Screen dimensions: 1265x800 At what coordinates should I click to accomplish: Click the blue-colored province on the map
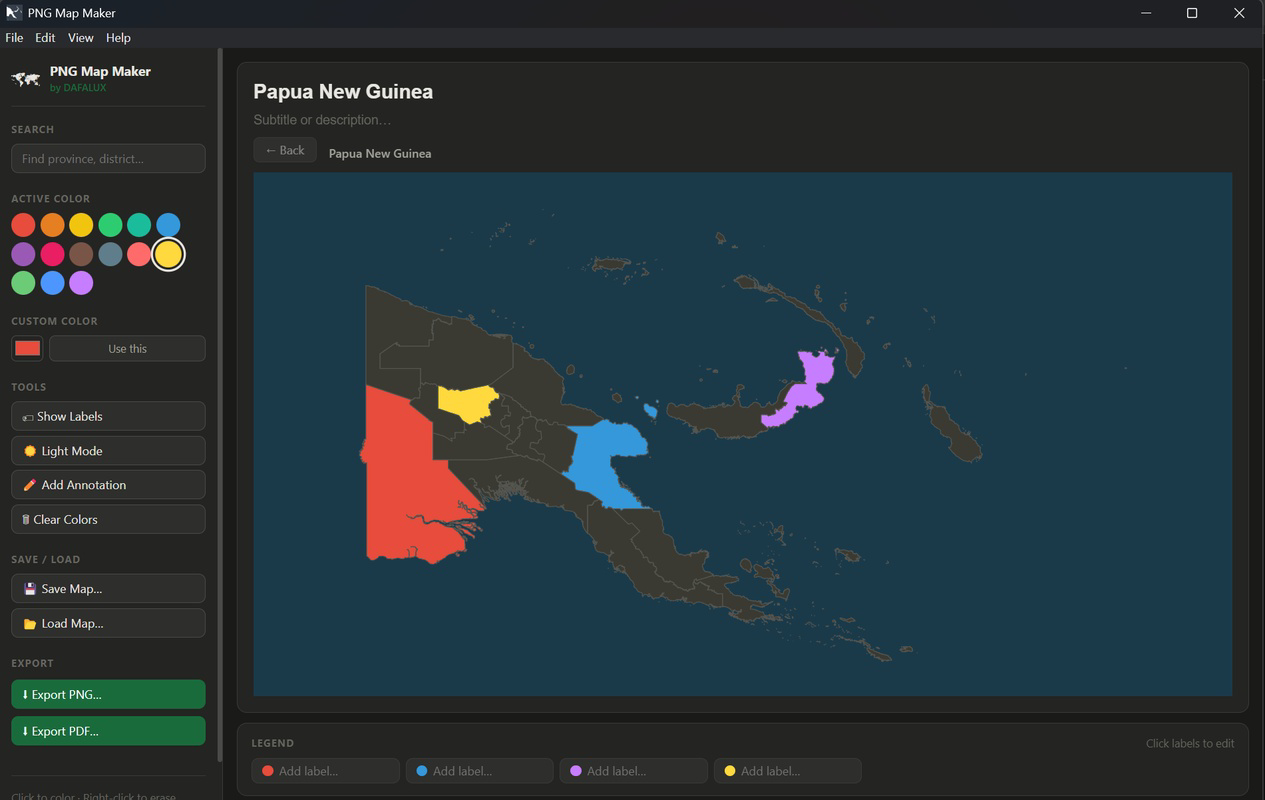pyautogui.click(x=607, y=460)
